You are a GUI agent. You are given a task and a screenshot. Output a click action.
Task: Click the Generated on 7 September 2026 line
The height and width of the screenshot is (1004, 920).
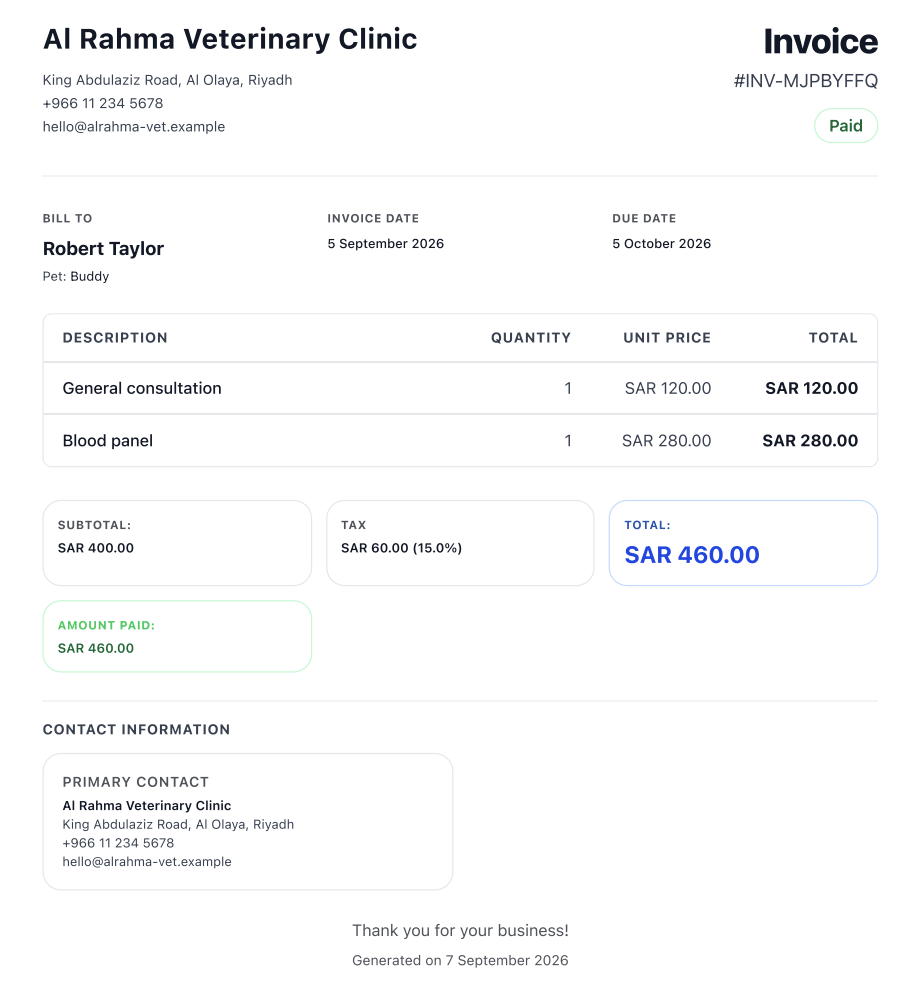(x=460, y=960)
